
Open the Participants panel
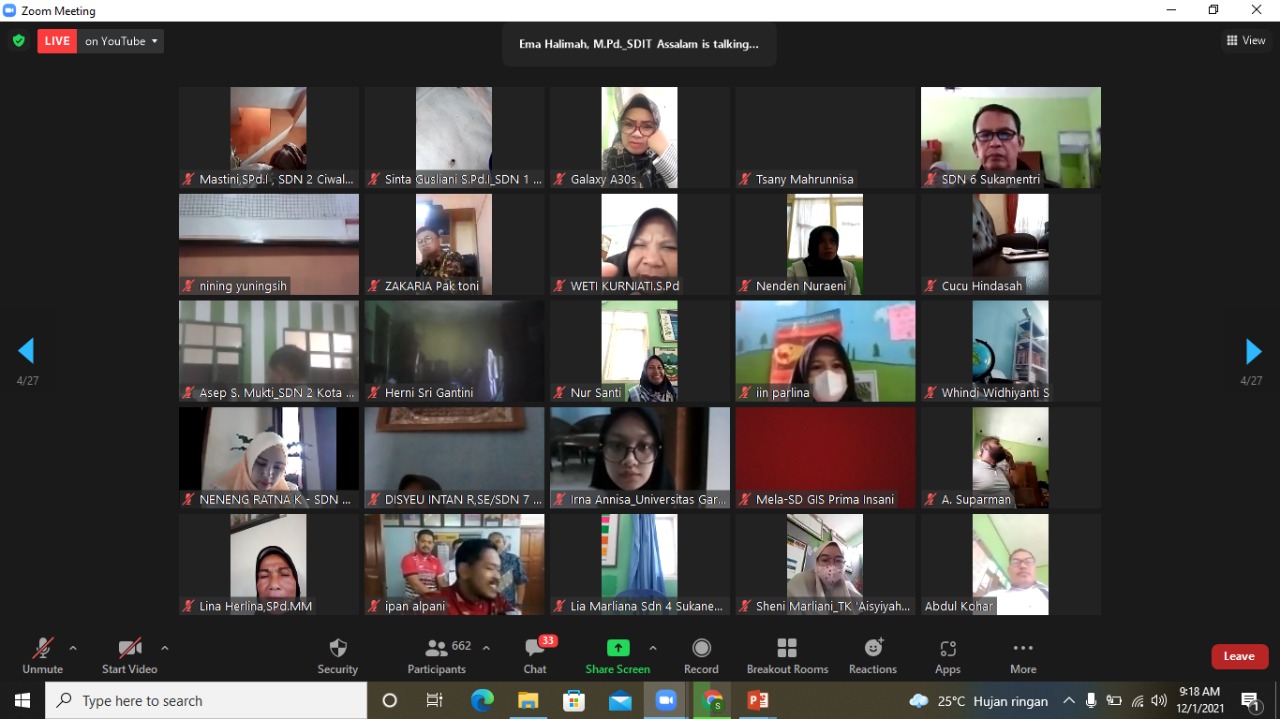pos(437,655)
